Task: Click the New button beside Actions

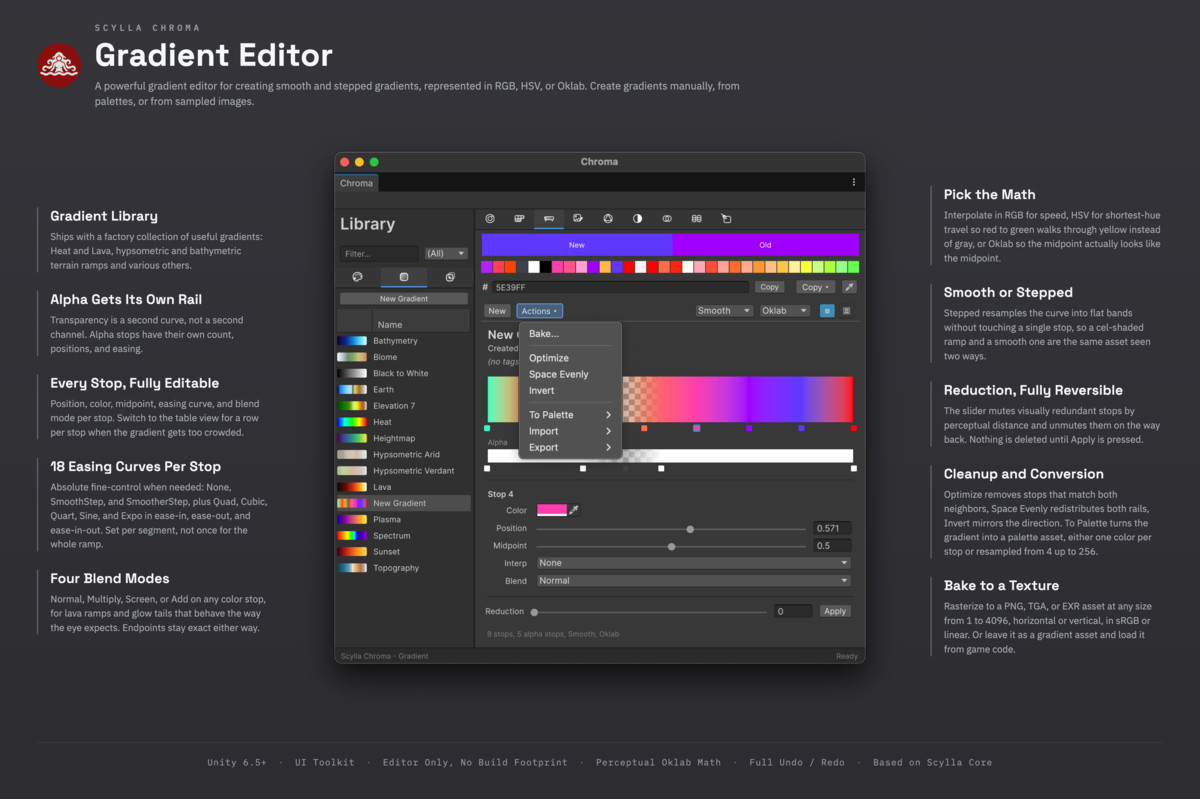Action: pyautogui.click(x=497, y=311)
